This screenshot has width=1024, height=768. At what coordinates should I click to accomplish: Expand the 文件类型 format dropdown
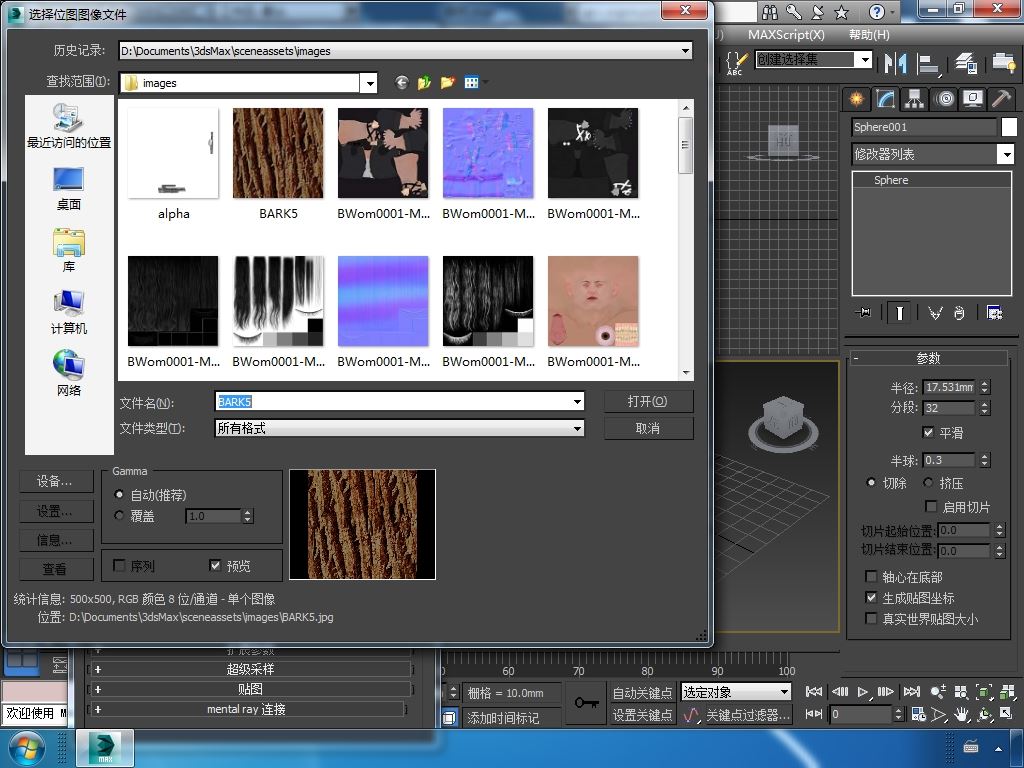[x=577, y=428]
